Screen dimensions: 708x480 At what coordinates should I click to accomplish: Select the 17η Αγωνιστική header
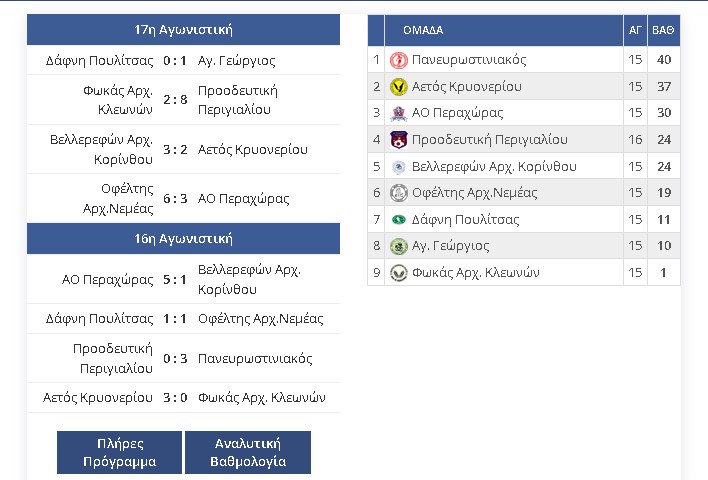coord(183,30)
